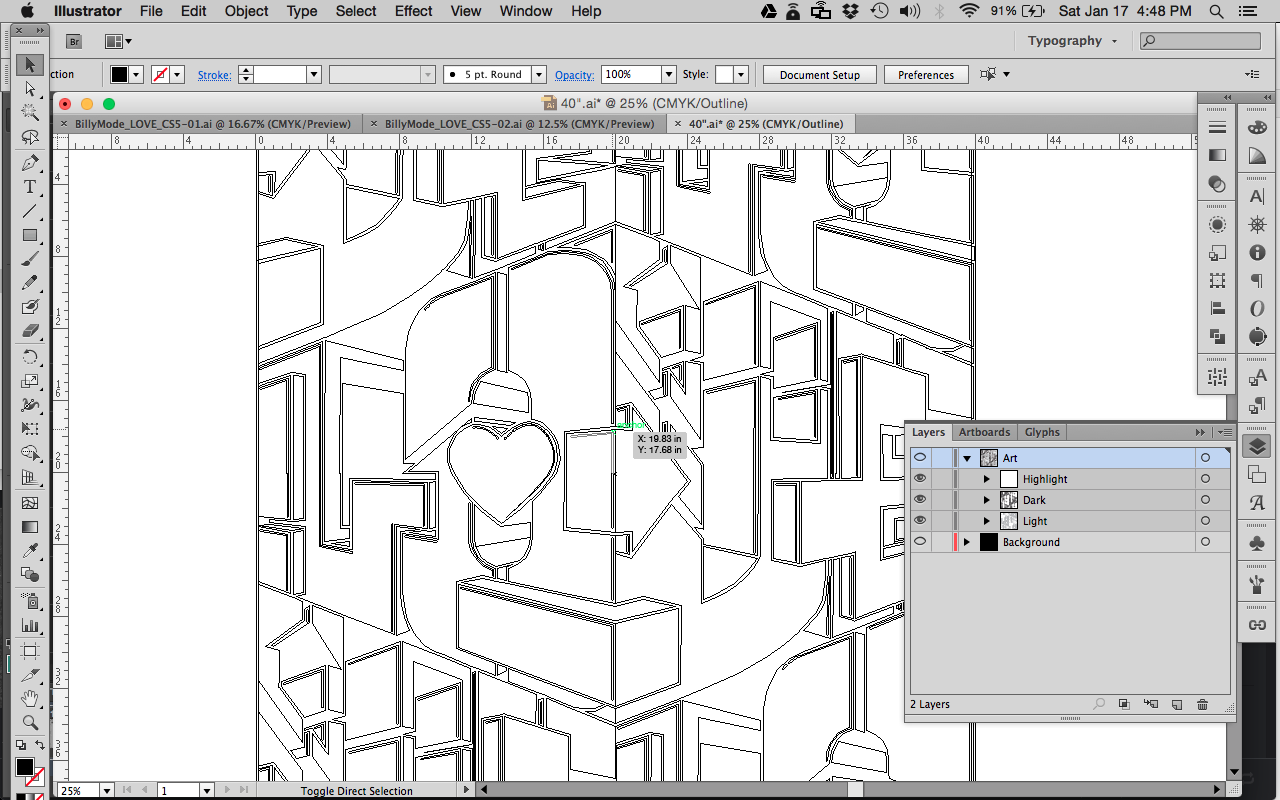Open the Align panel icon

[1217, 308]
